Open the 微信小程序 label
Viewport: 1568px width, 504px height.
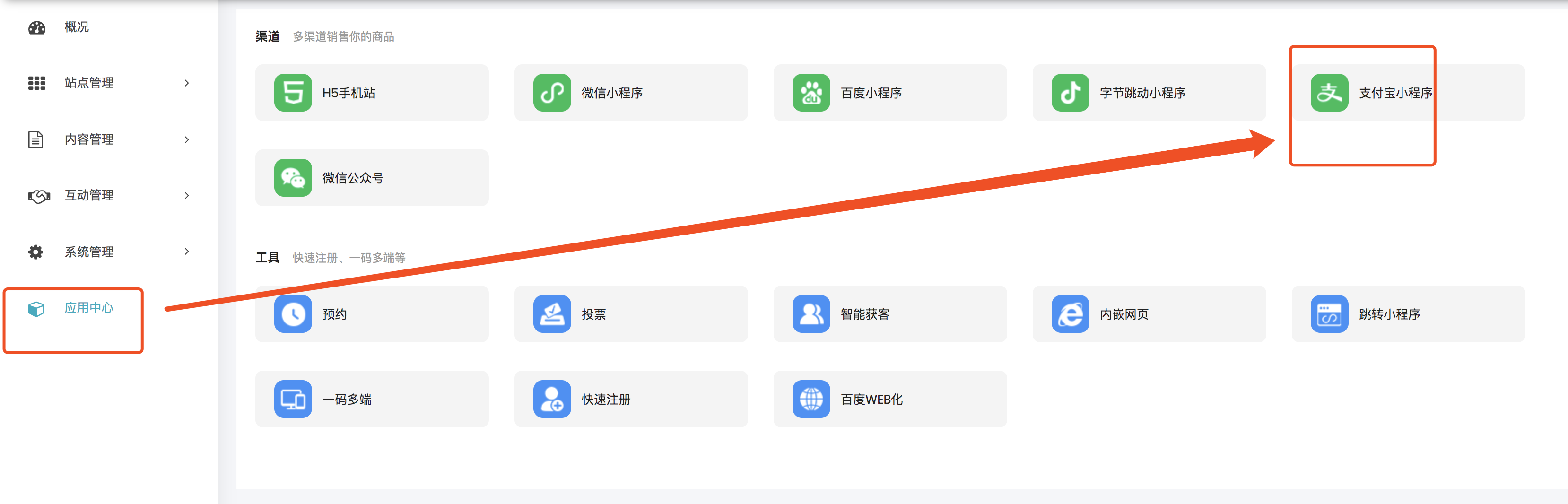pos(612,93)
